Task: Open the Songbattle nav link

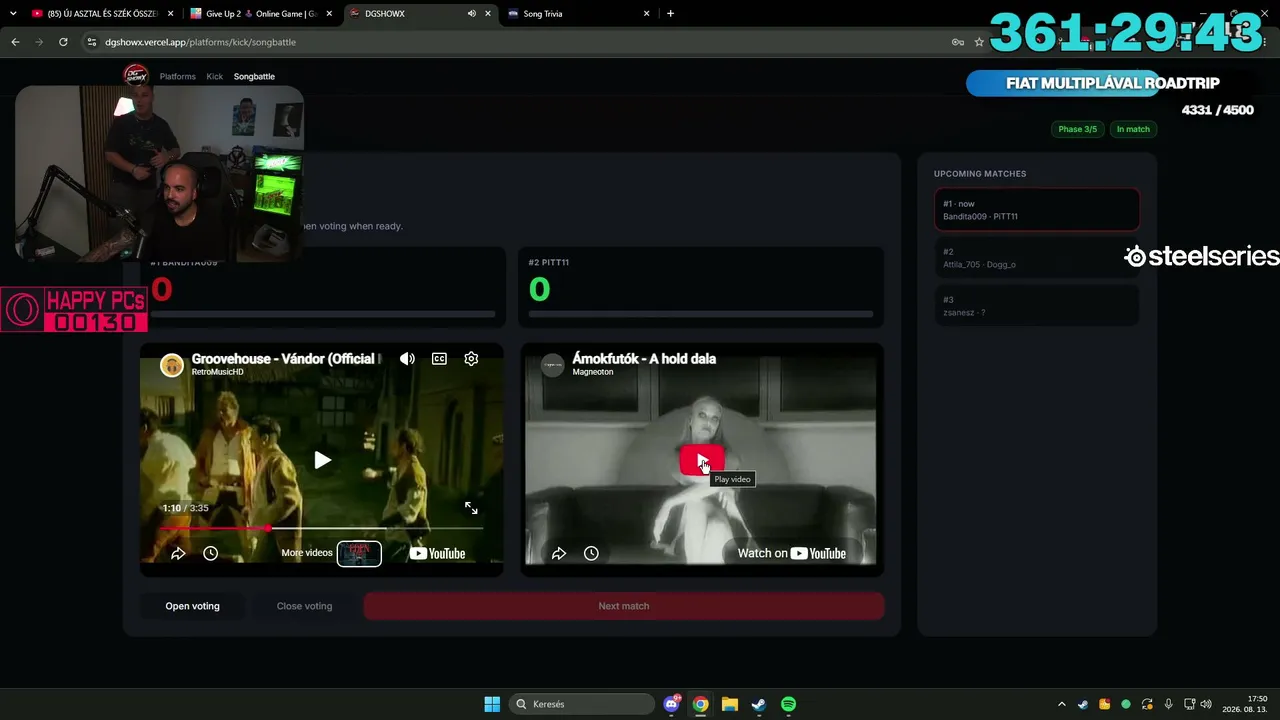Action: click(254, 76)
